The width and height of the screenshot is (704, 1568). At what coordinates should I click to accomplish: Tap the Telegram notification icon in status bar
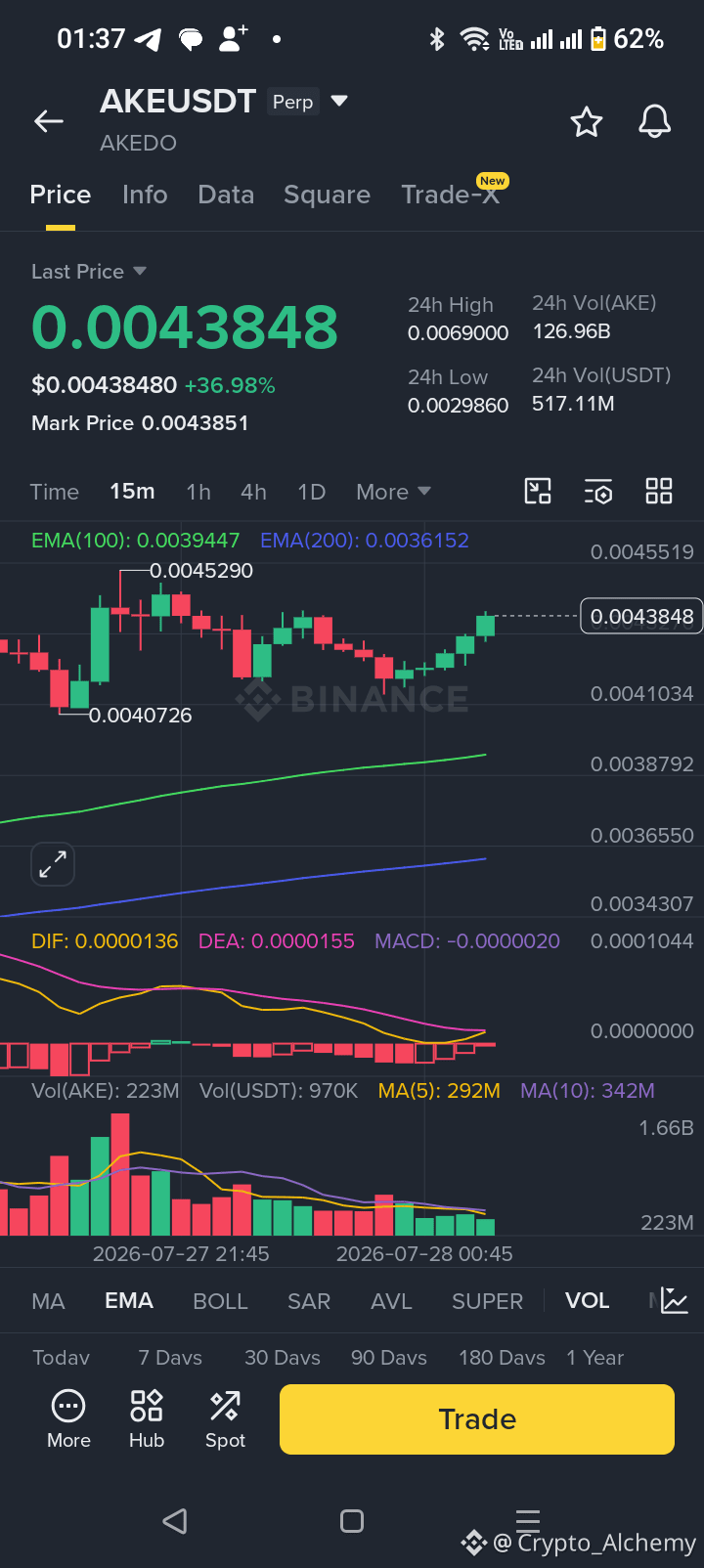[x=148, y=39]
